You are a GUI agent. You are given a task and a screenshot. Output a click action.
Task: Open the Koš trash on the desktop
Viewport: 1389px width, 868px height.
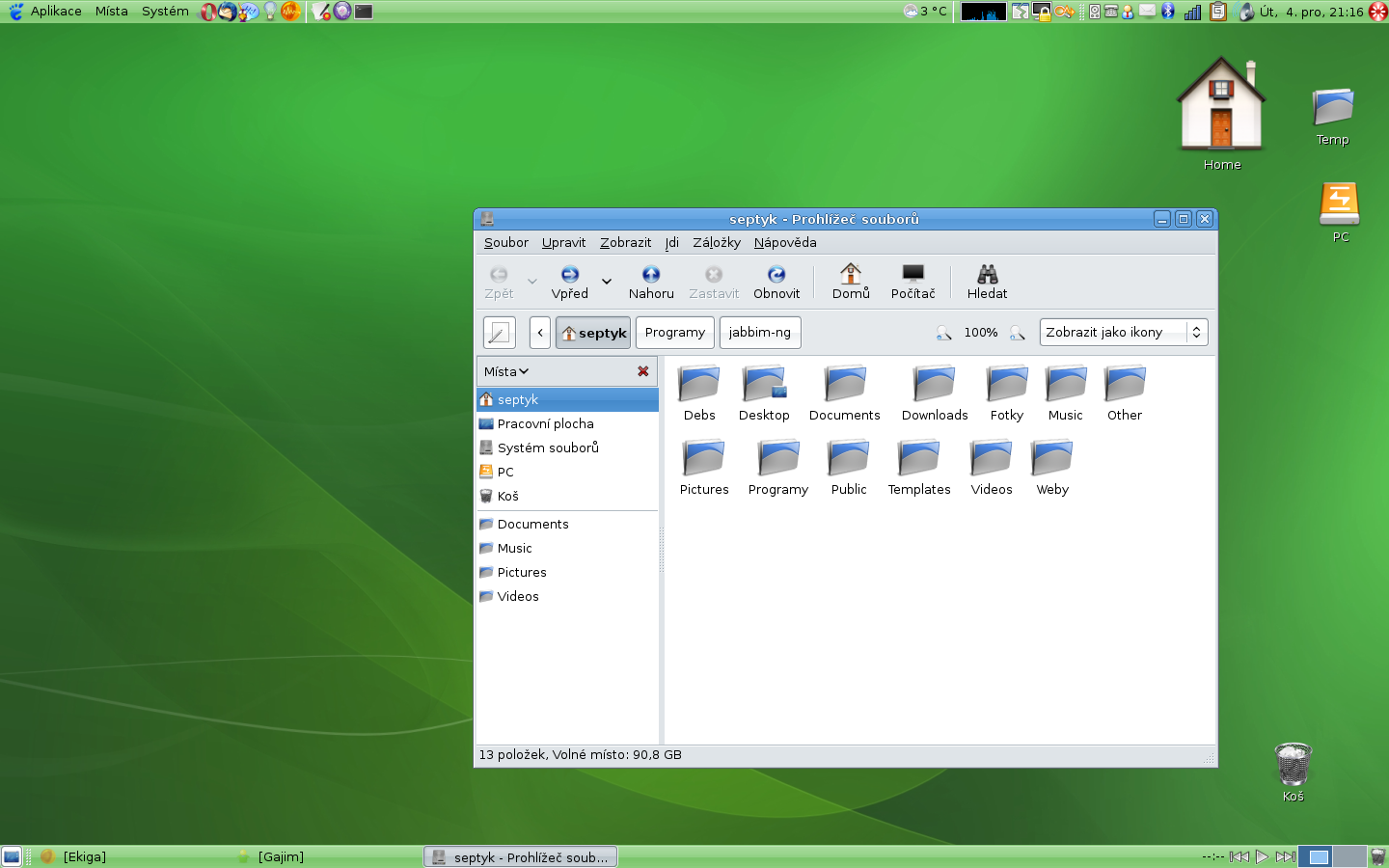1294,773
